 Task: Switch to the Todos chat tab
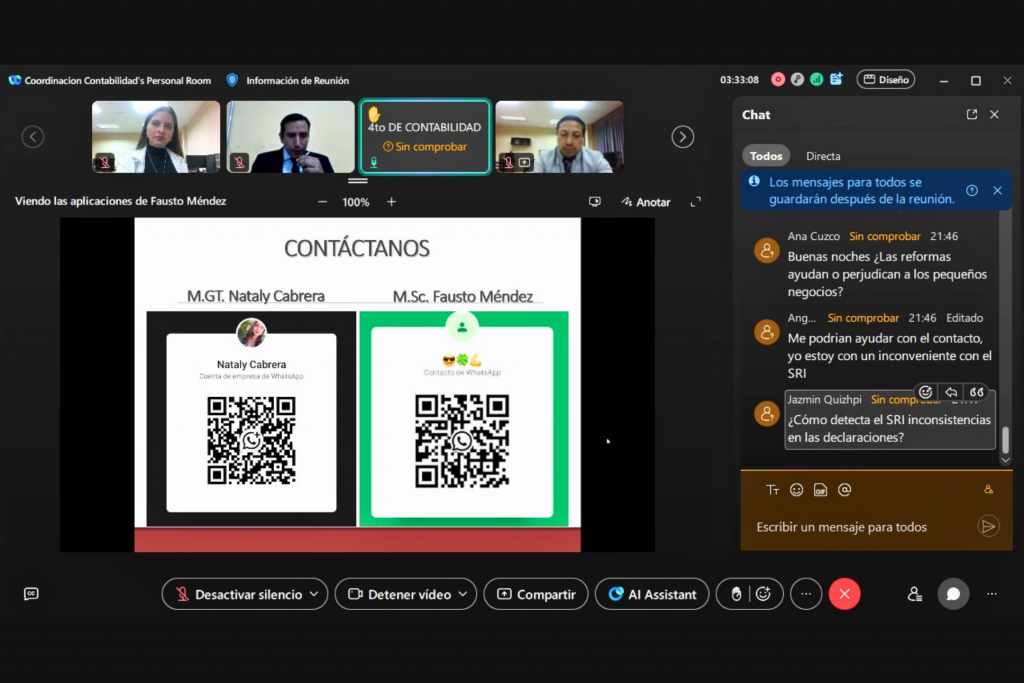coord(766,156)
